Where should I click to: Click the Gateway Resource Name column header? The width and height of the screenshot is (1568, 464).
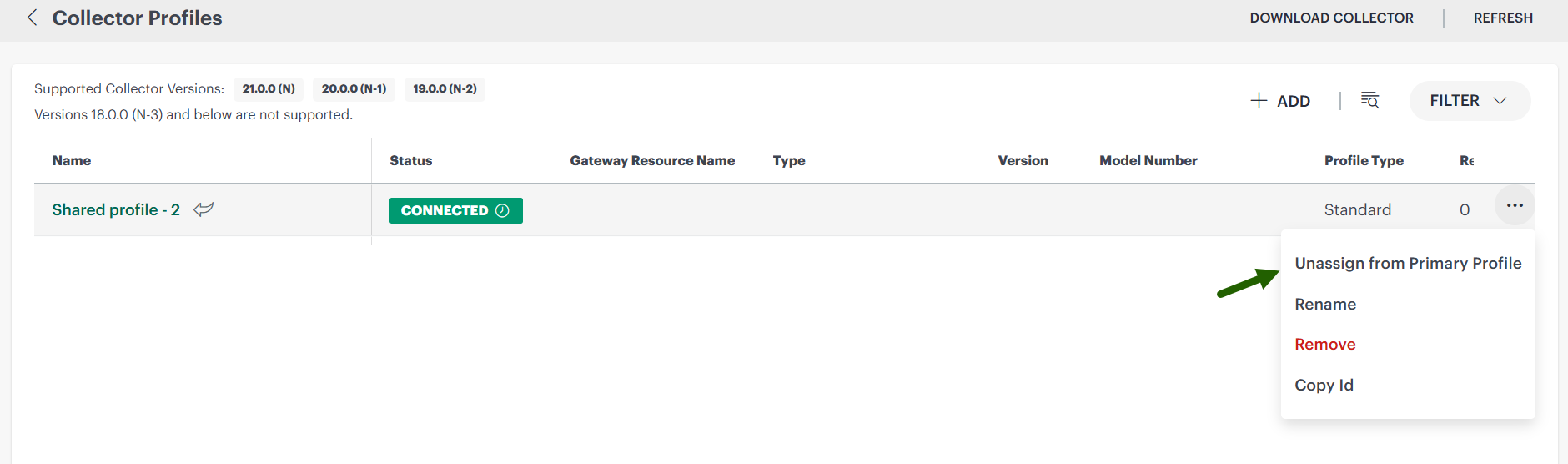pyautogui.click(x=652, y=160)
